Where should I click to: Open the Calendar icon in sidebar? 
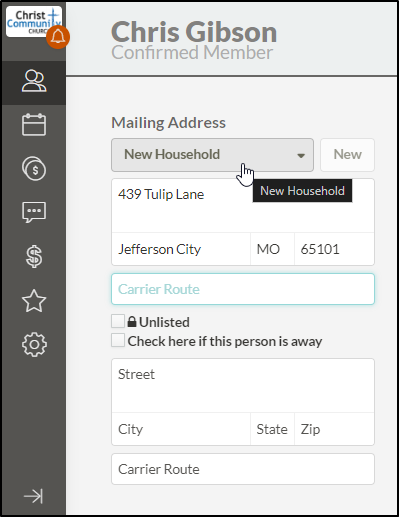point(34,125)
